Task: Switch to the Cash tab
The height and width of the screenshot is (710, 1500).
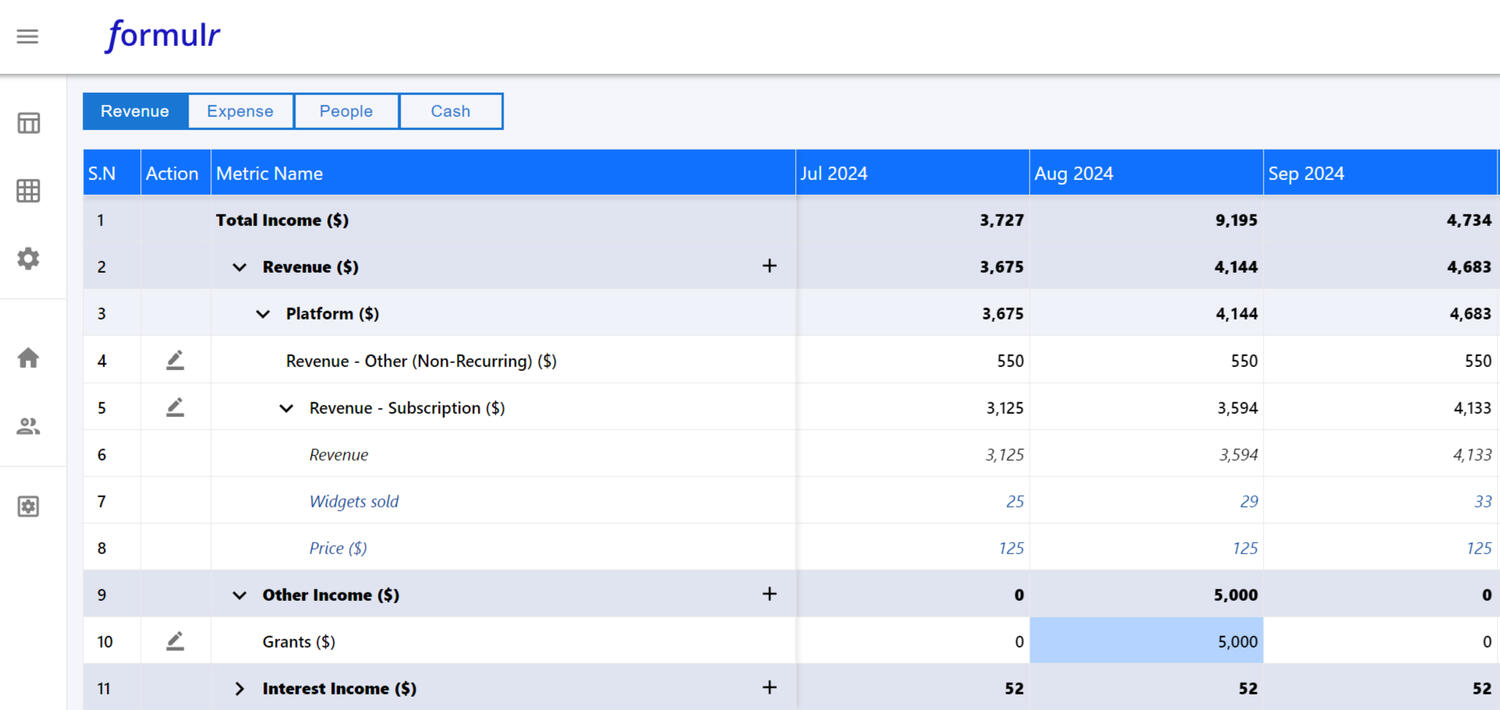Action: (450, 111)
